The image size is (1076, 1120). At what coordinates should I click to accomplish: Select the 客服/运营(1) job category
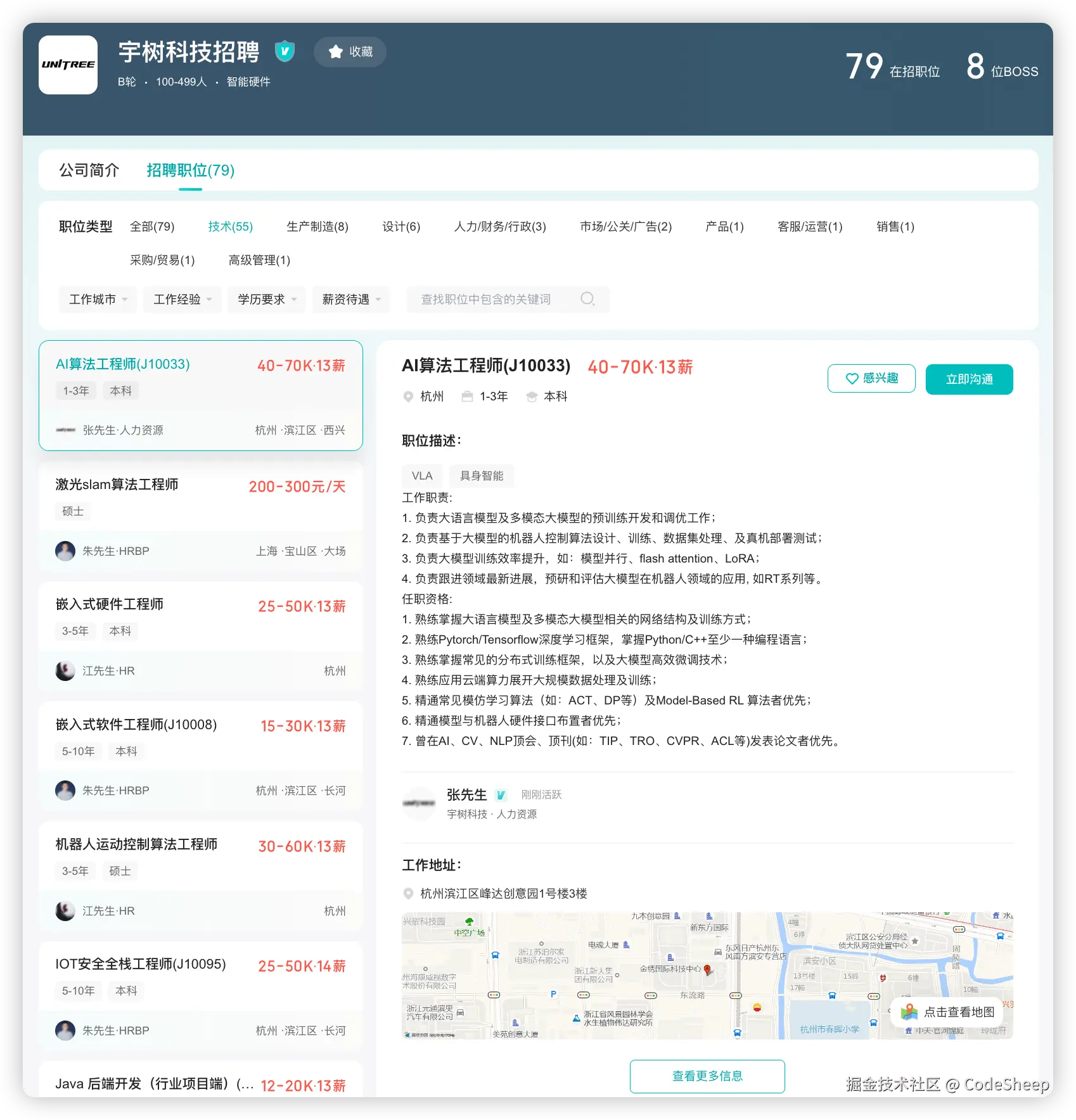(x=810, y=226)
